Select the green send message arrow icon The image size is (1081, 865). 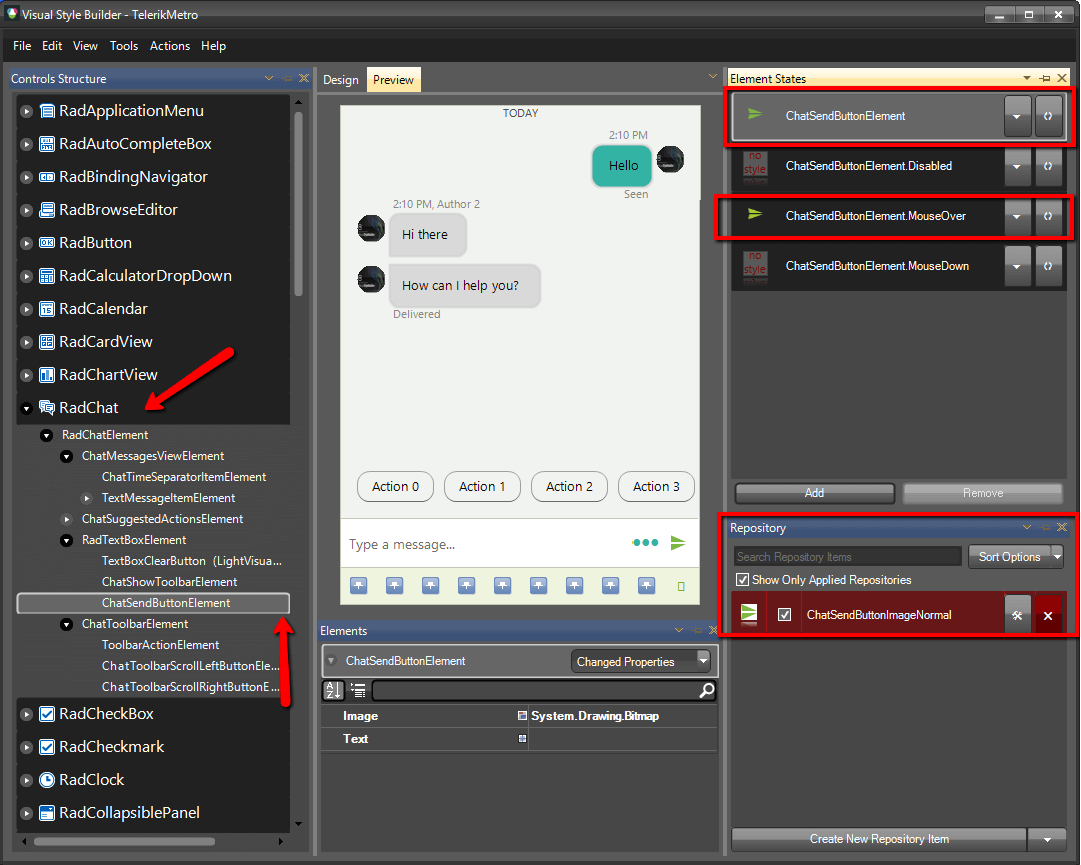point(678,543)
